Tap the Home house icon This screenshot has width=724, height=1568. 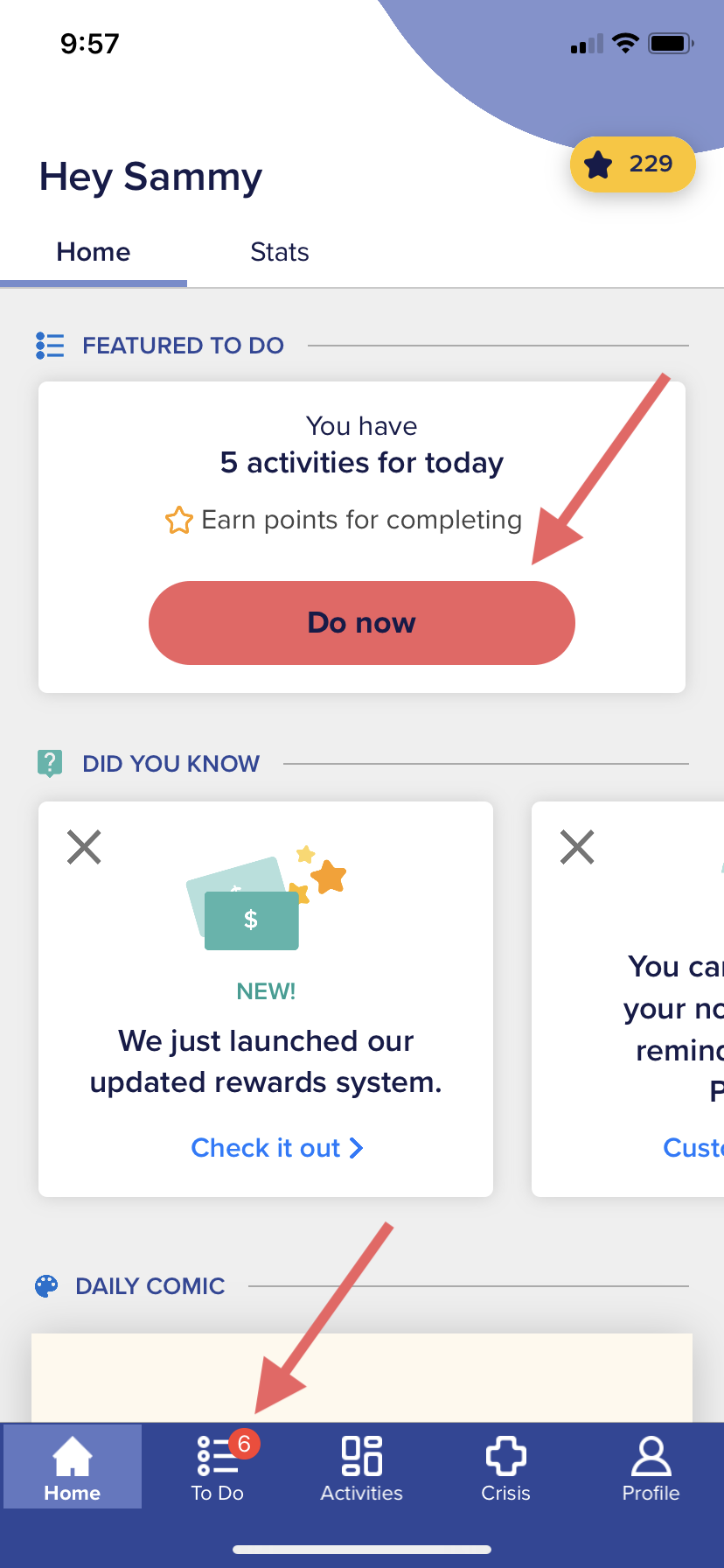coord(73,1456)
